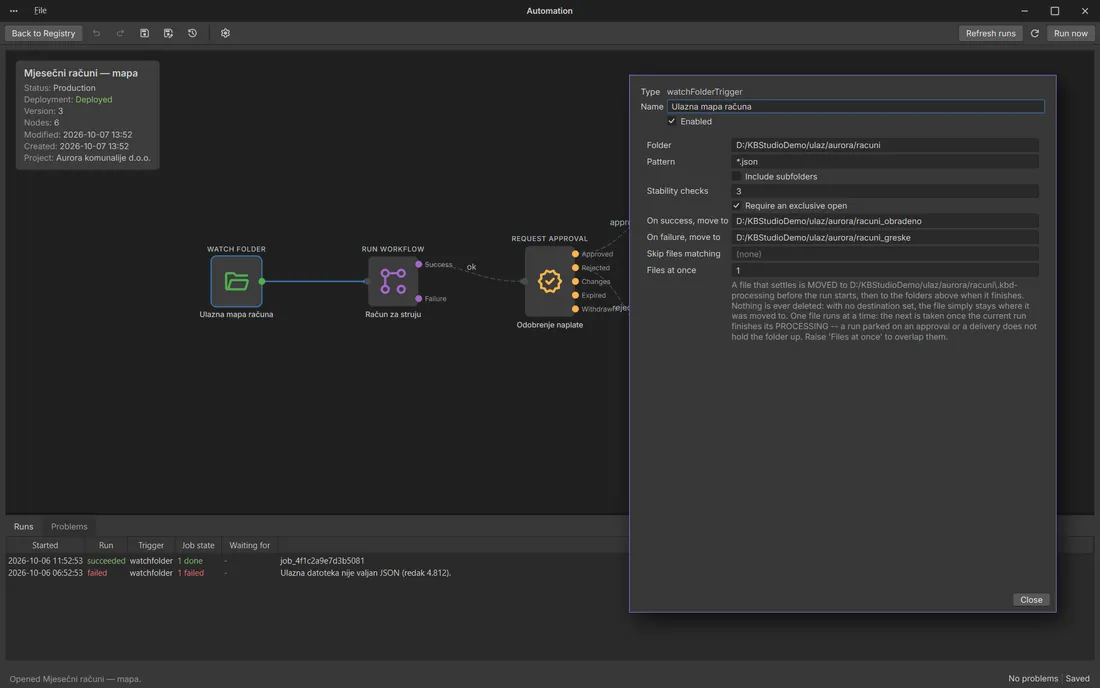Switch to the Problems tab
The height and width of the screenshot is (688, 1100).
pos(69,527)
